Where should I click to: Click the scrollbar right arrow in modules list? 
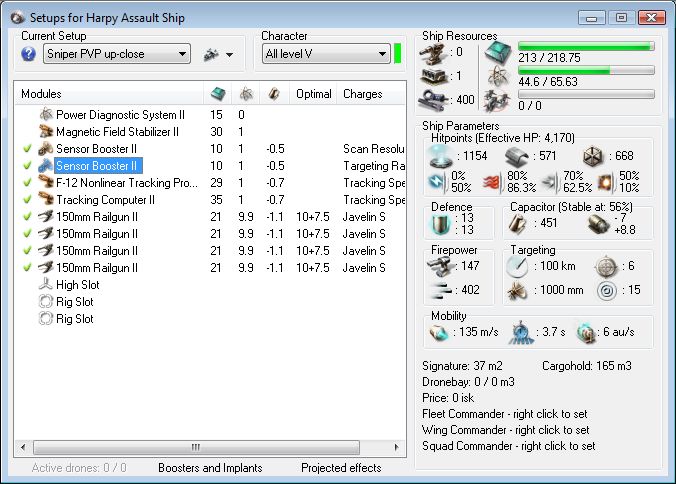[396, 447]
